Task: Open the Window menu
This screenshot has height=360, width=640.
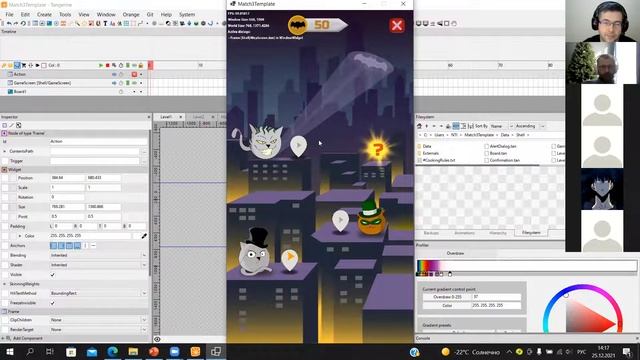Action: tap(106, 14)
